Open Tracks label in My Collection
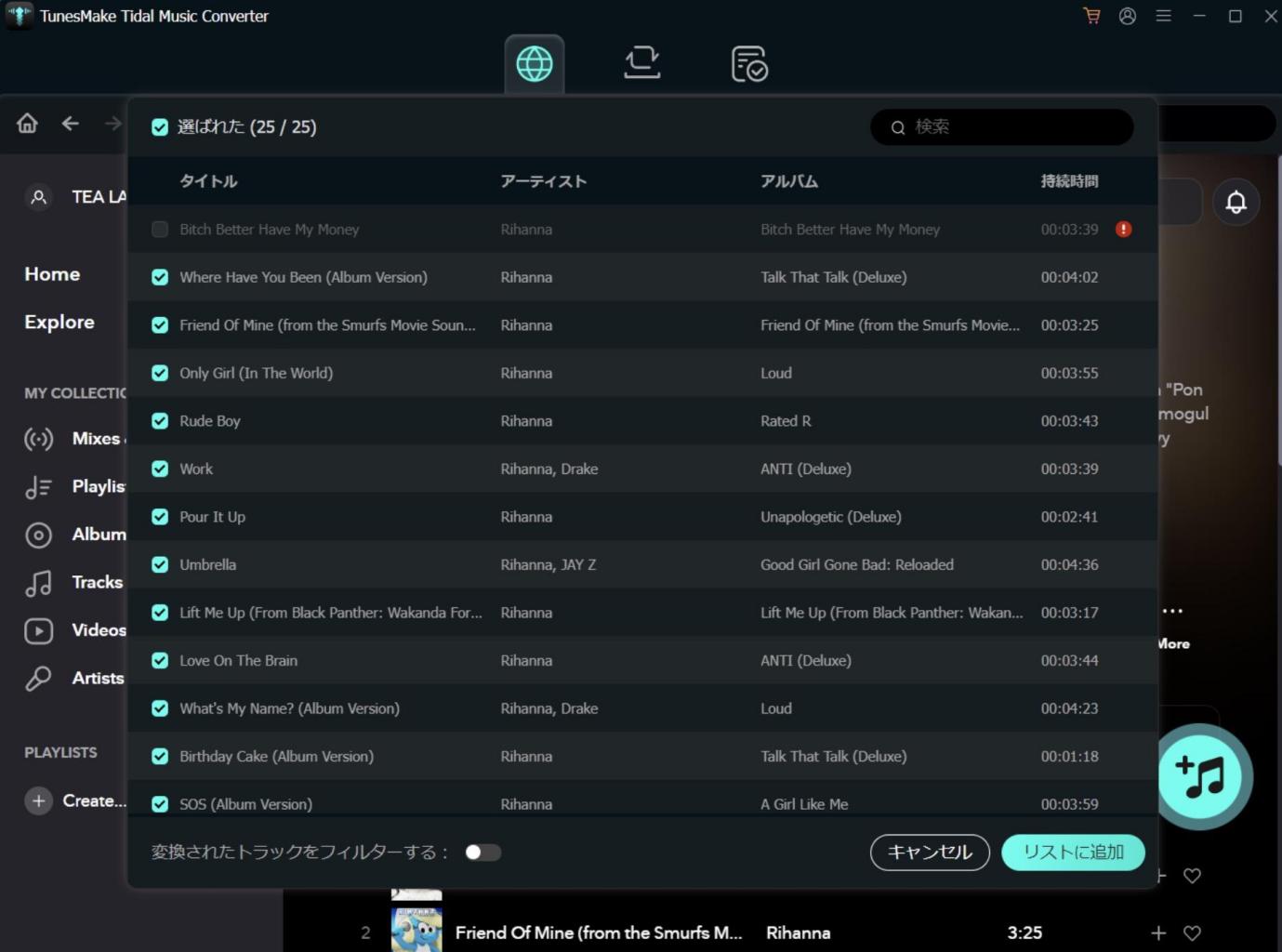Viewport: 1282px width, 952px height. [x=98, y=582]
